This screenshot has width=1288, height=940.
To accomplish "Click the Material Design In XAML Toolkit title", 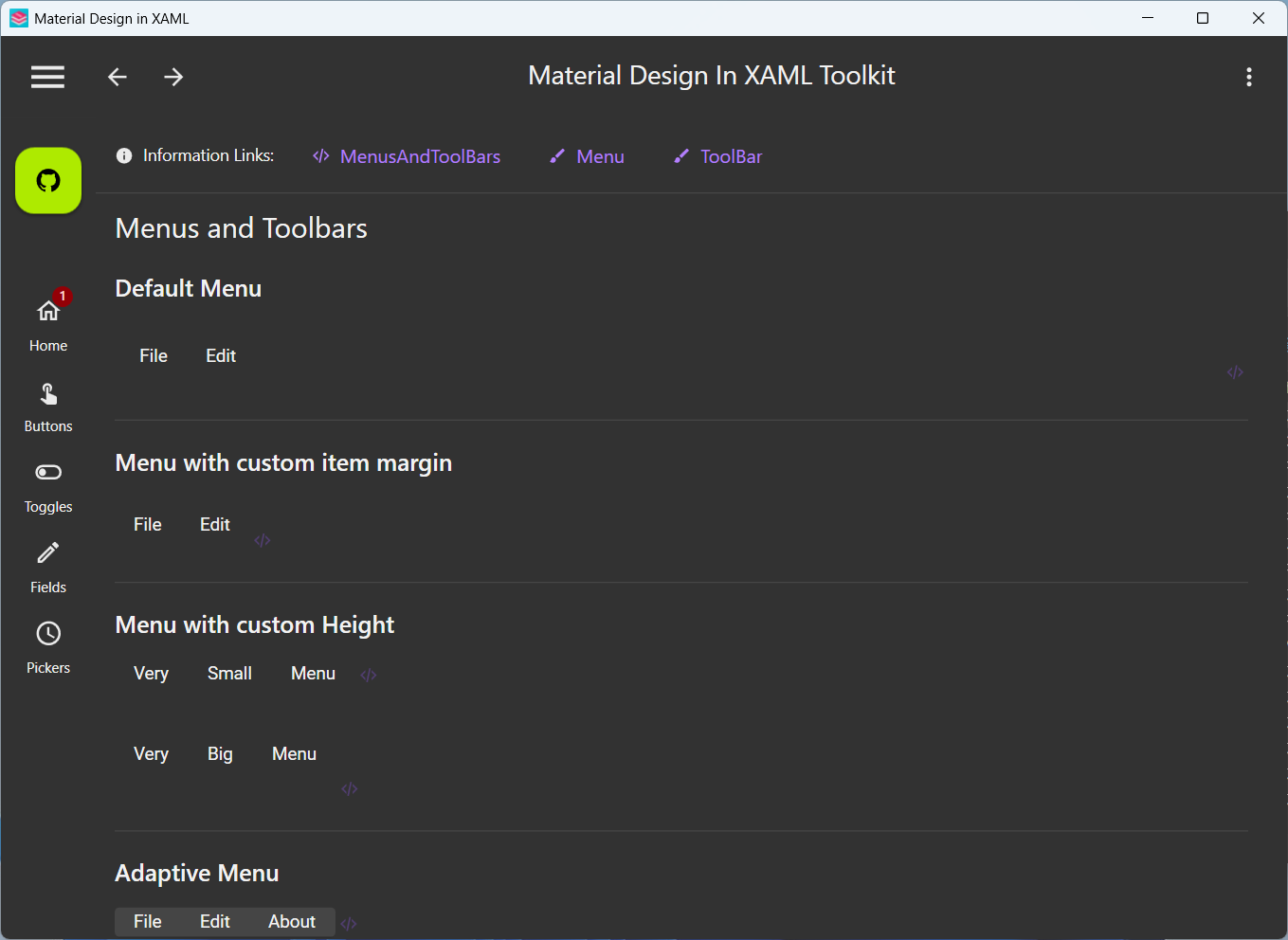I will click(712, 76).
